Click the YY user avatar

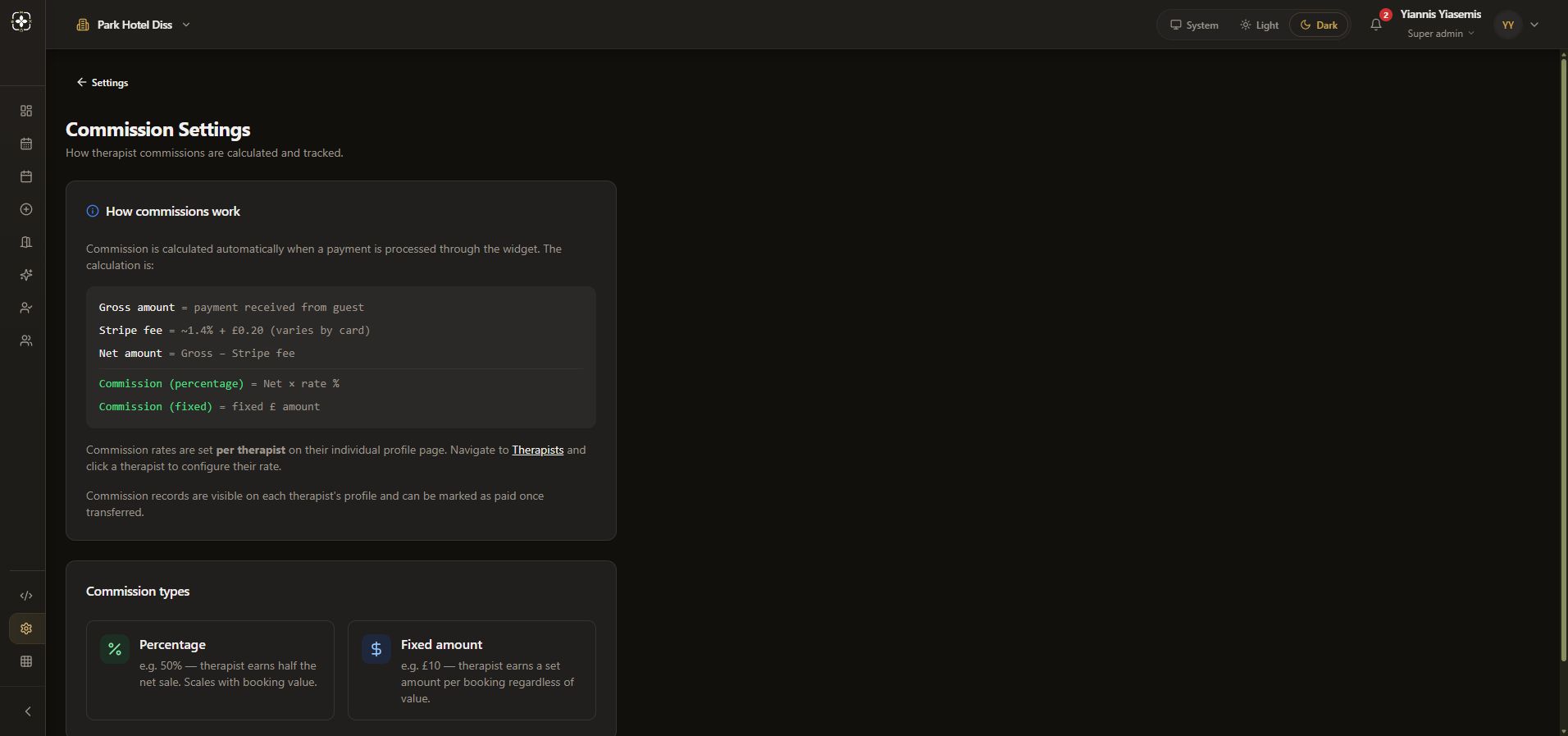(x=1507, y=25)
